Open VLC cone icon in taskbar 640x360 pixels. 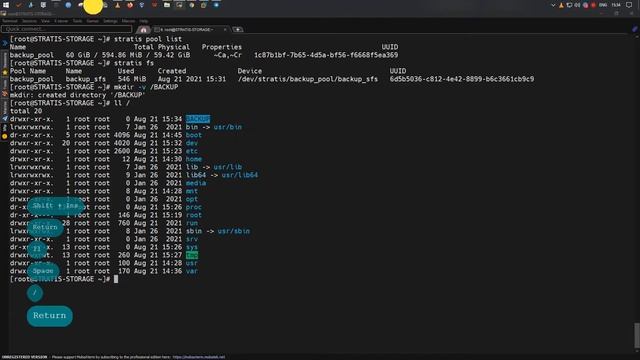point(117,5)
